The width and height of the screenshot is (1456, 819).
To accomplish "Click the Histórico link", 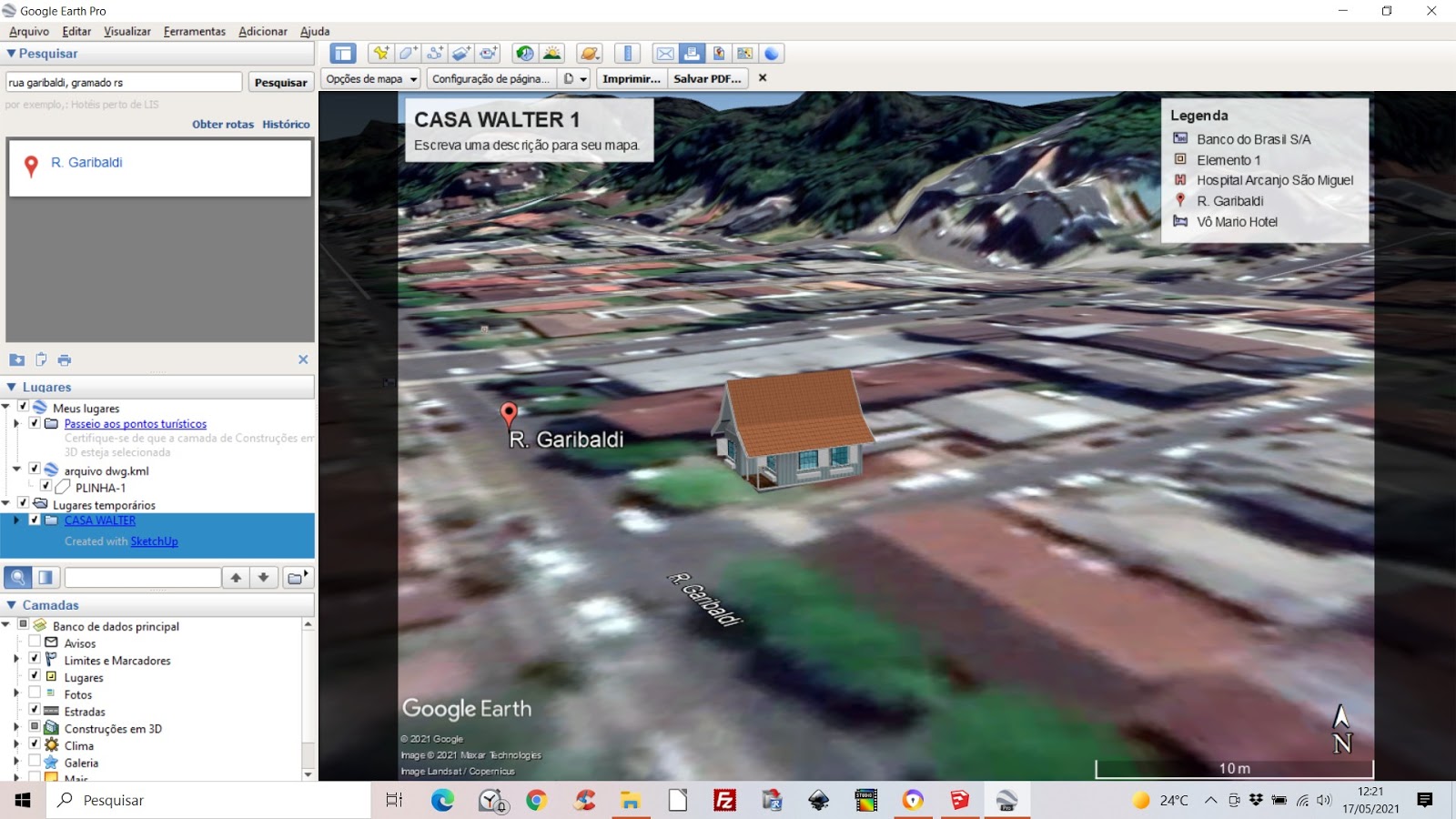I will 286,125.
